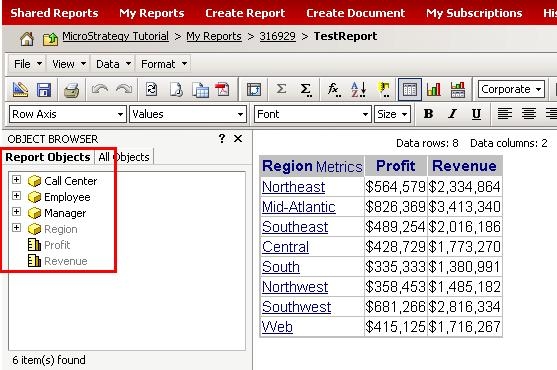557x370 pixels.
Task: Switch to the Report Objects tab
Action: pyautogui.click(x=48, y=157)
